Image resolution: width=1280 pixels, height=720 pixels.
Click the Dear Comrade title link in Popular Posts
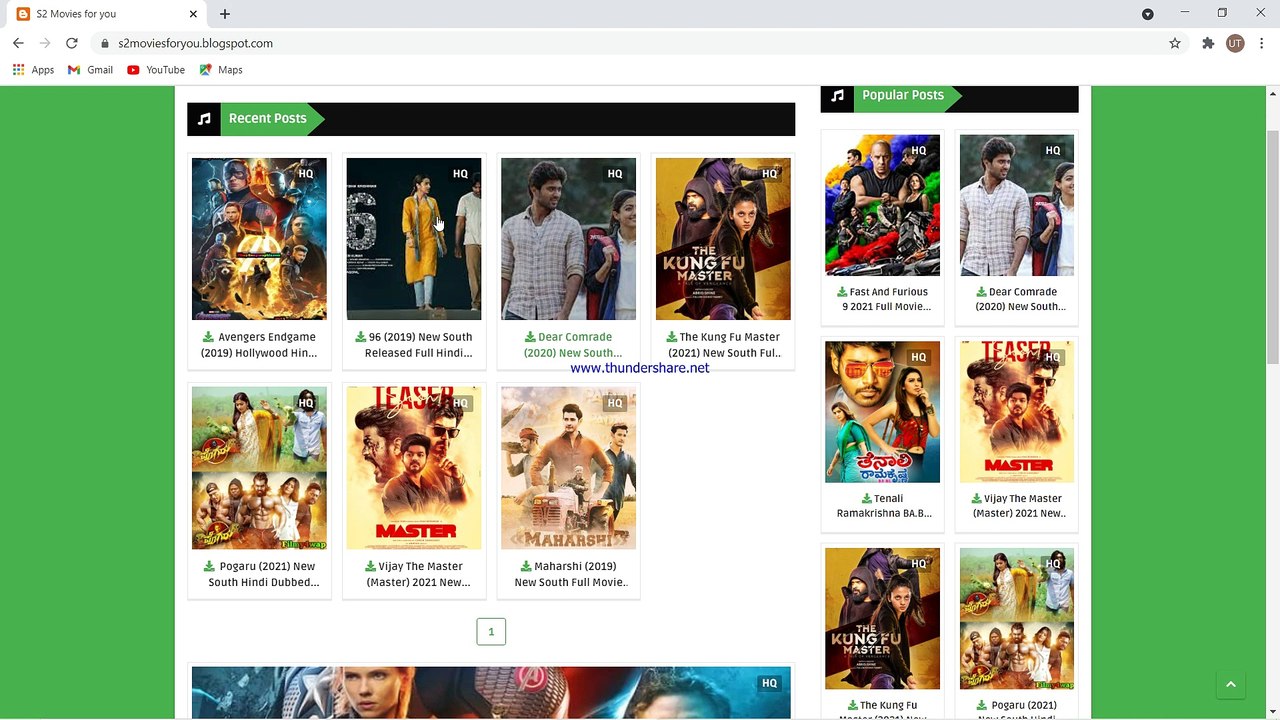click(x=1020, y=300)
